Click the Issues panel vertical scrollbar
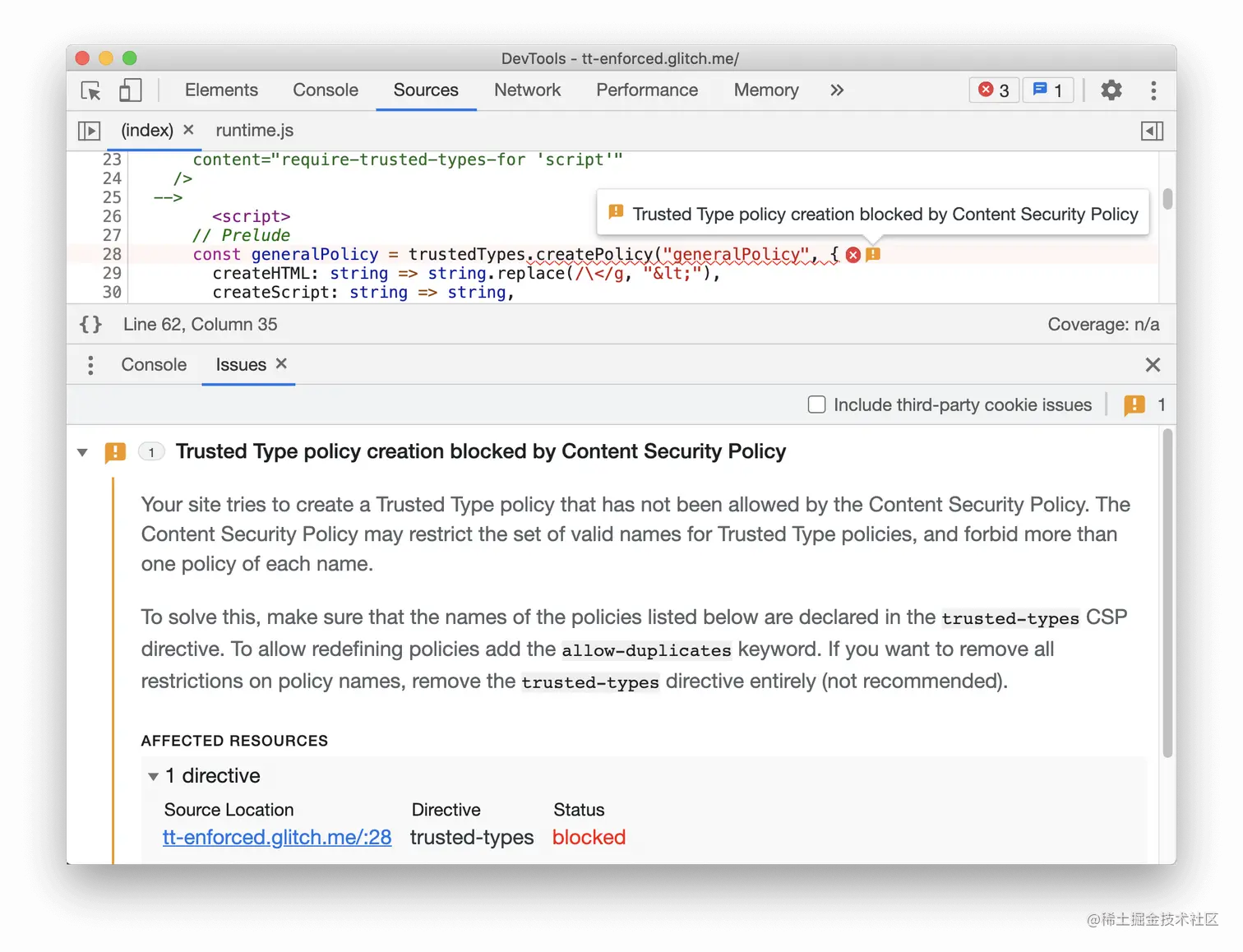Image resolution: width=1243 pixels, height=952 pixels. (x=1167, y=593)
